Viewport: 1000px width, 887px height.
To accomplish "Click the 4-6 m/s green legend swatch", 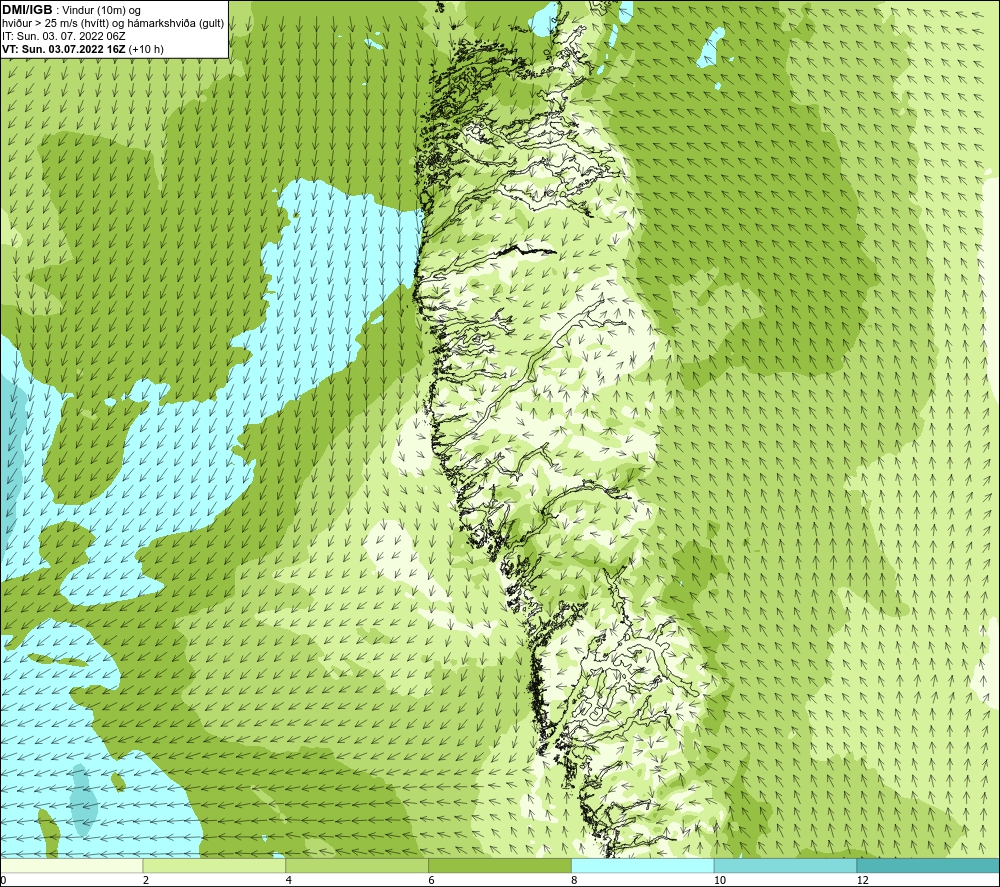I will 357,865.
